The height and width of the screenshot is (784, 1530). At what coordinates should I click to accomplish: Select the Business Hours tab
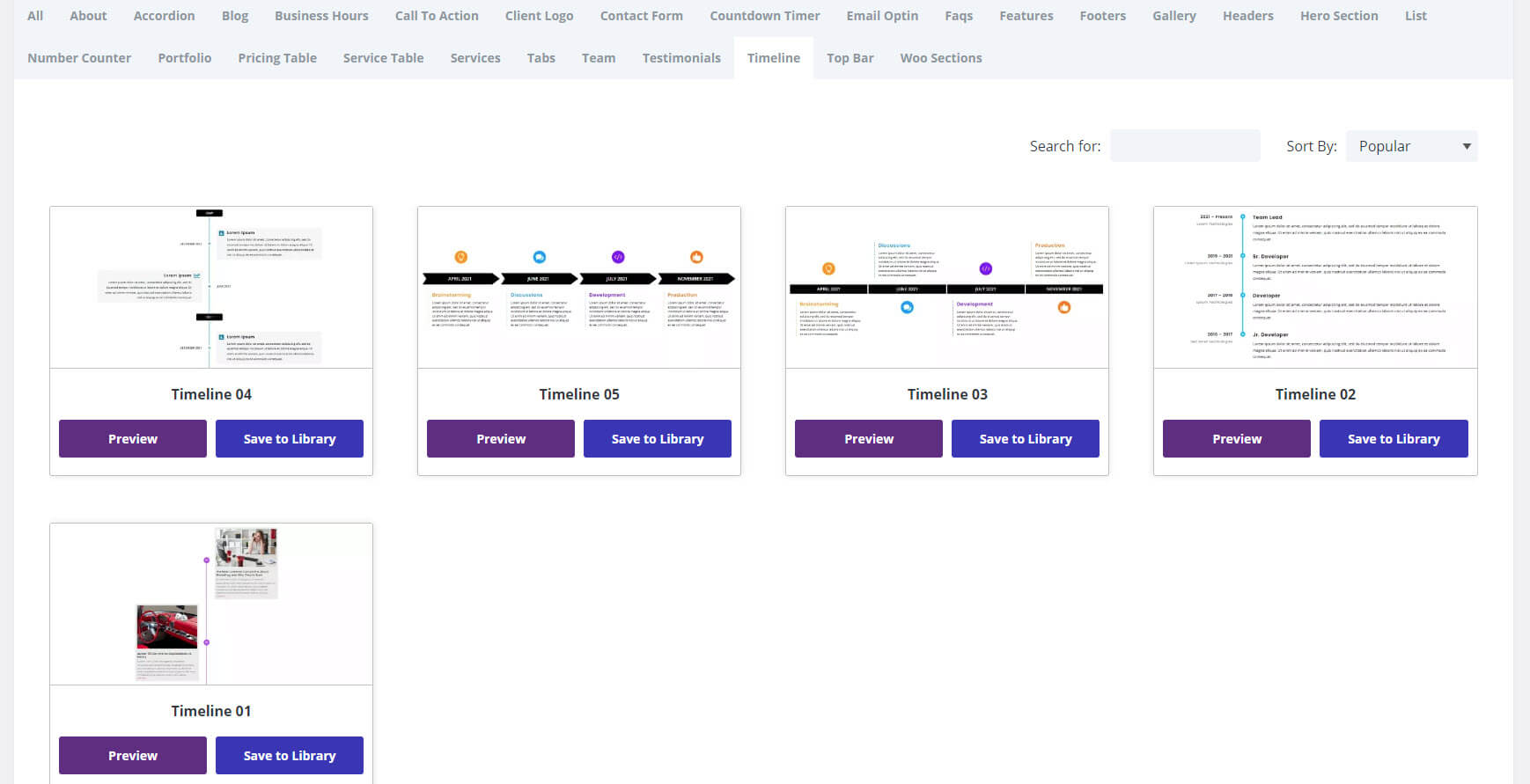tap(321, 16)
